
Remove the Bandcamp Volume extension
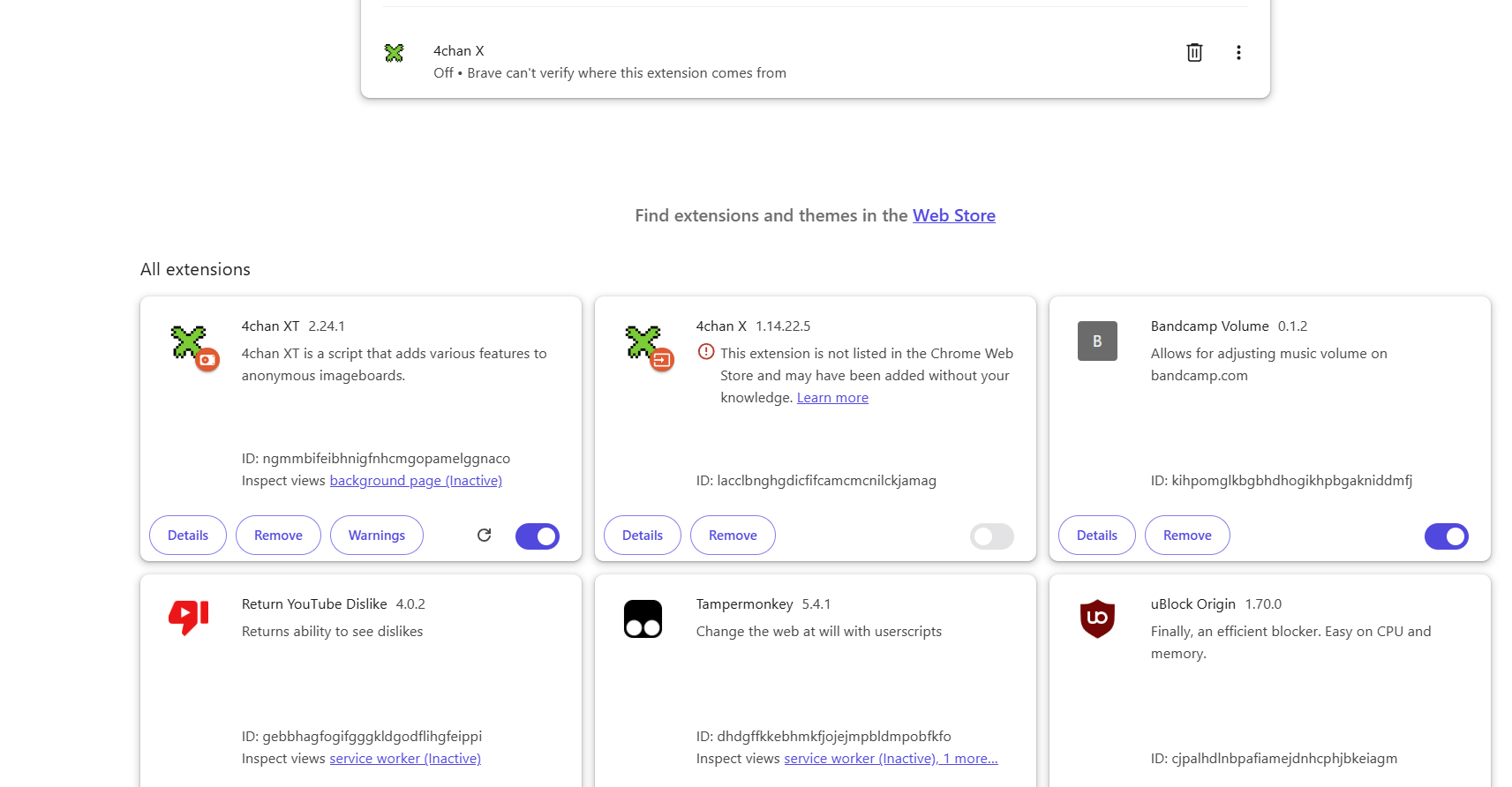(1187, 536)
